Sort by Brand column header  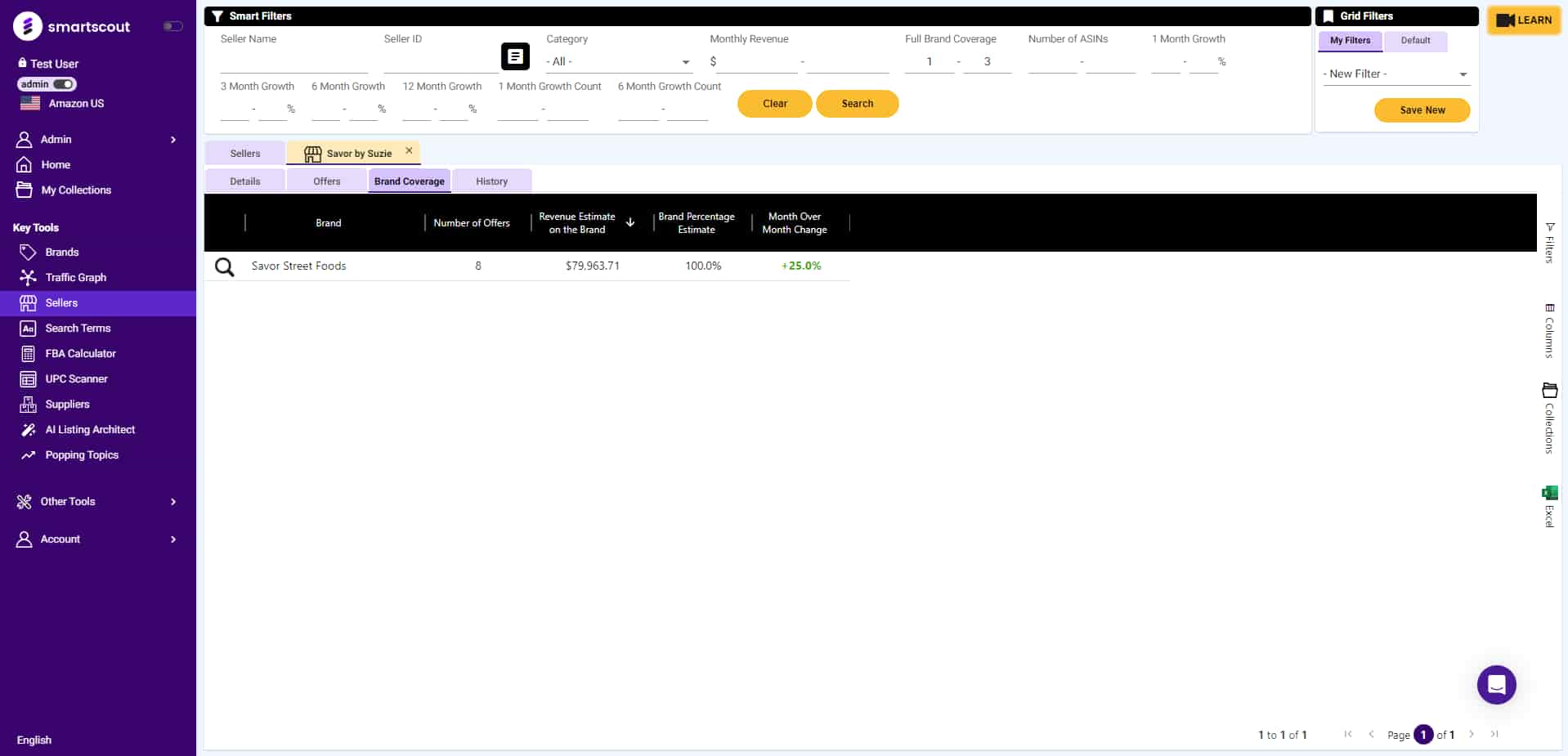click(x=329, y=223)
